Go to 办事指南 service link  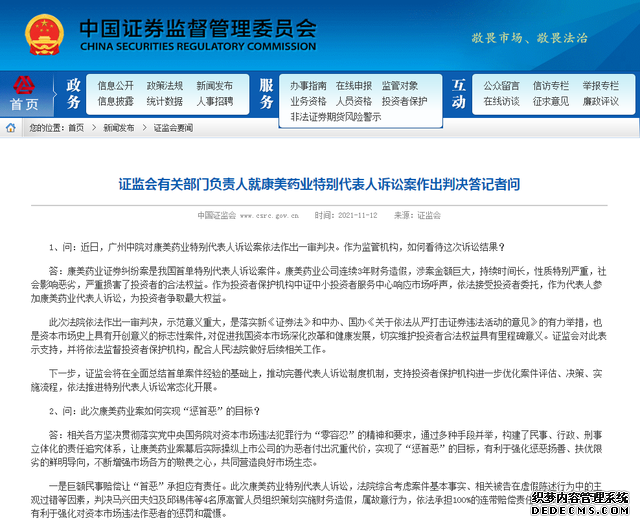[x=308, y=86]
